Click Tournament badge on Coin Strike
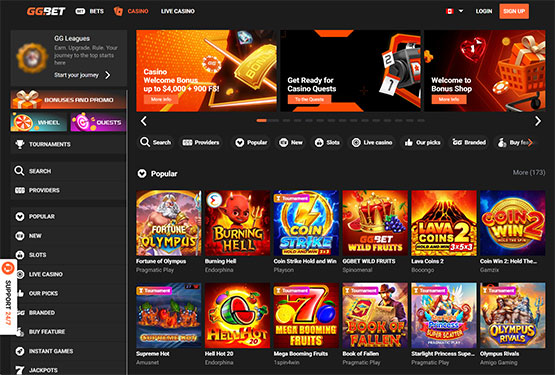Viewport: 555px width, 375px height. (x=292, y=198)
